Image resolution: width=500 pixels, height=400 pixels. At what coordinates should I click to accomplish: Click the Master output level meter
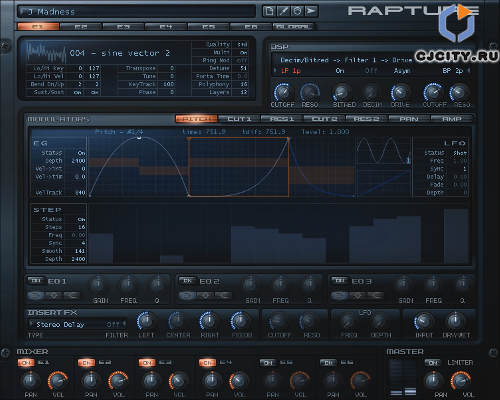pyautogui.click(x=403, y=378)
